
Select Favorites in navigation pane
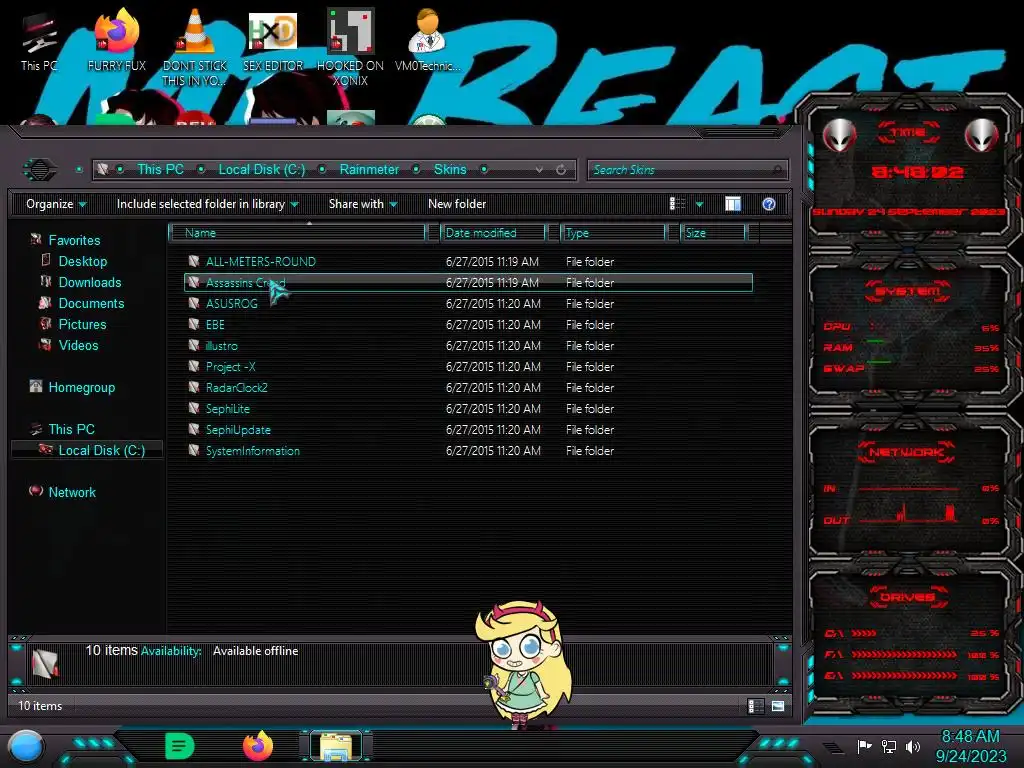point(74,240)
